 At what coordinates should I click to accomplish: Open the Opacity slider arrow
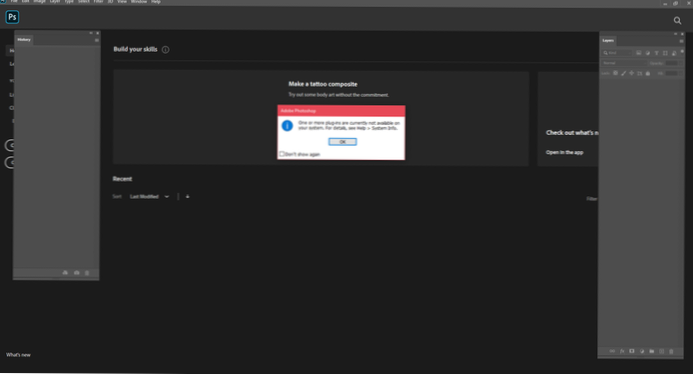pos(680,63)
